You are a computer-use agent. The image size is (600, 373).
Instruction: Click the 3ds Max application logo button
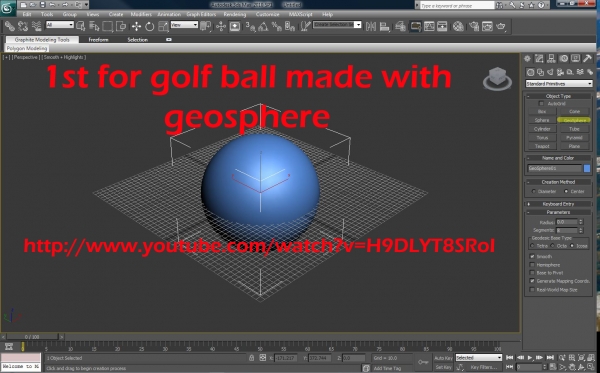8,8
